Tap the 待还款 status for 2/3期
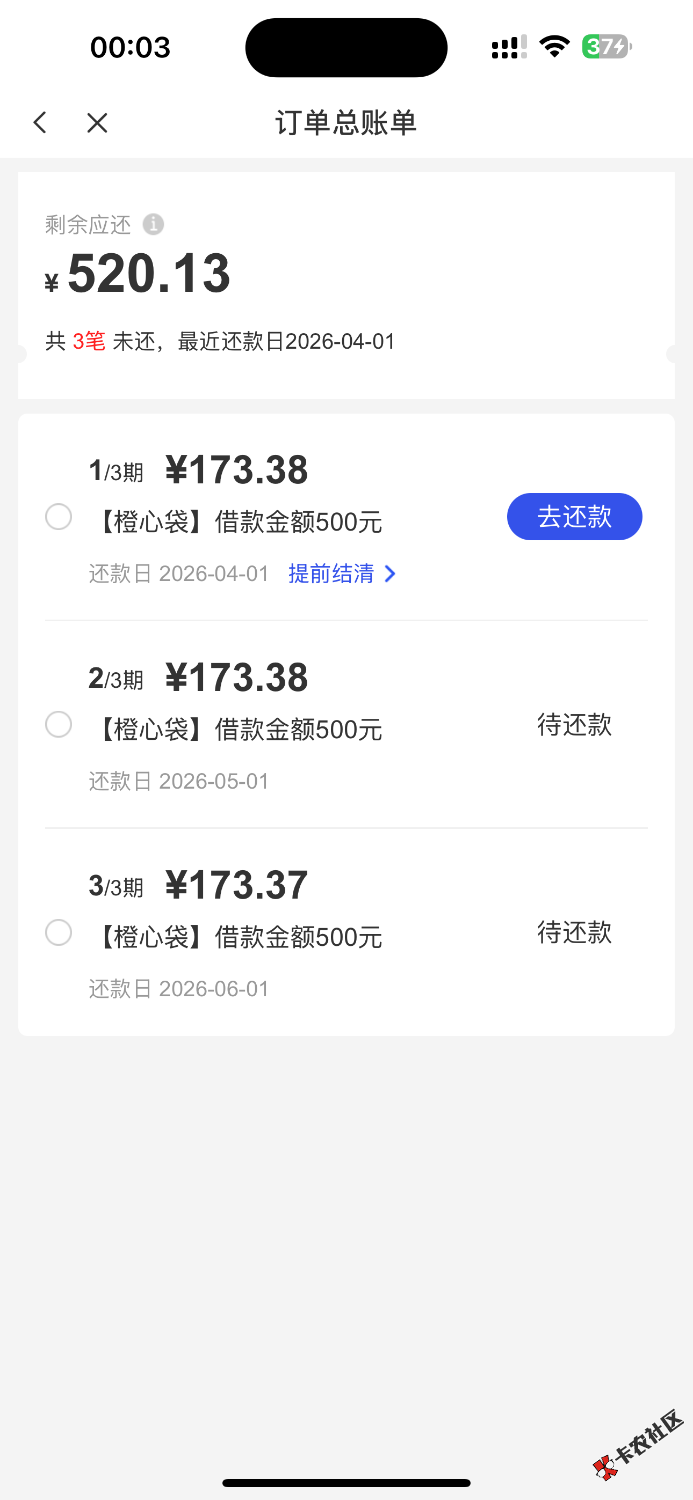The height and width of the screenshot is (1500, 693). [x=574, y=725]
